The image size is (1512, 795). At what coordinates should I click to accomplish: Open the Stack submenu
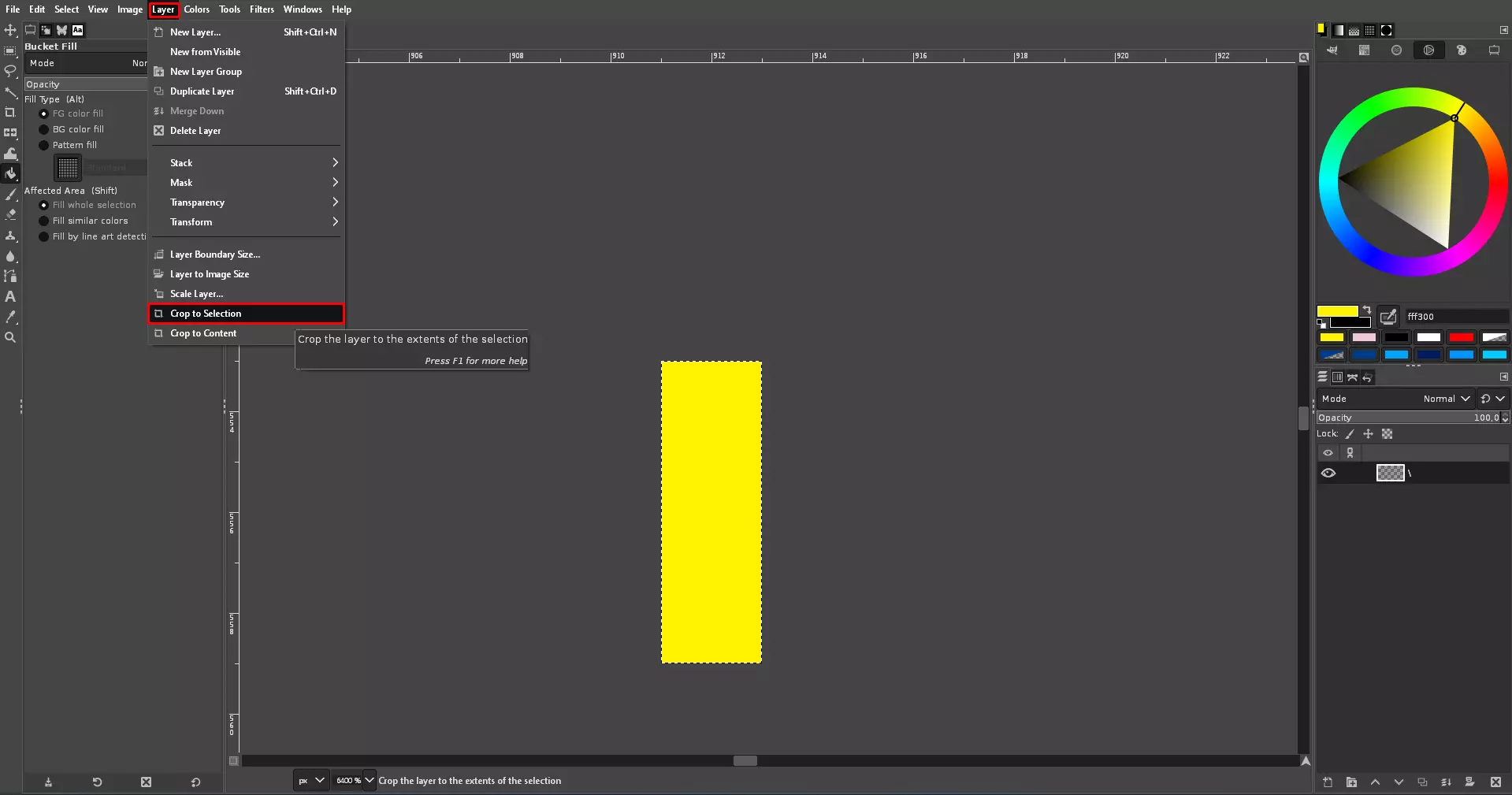pyautogui.click(x=247, y=163)
